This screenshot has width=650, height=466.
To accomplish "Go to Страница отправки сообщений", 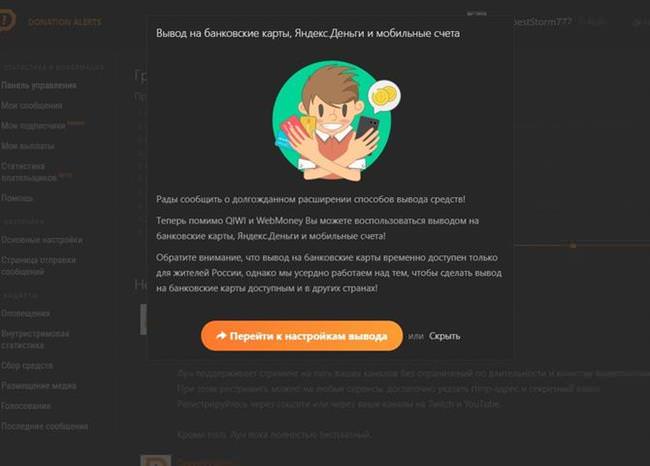I will (x=38, y=266).
